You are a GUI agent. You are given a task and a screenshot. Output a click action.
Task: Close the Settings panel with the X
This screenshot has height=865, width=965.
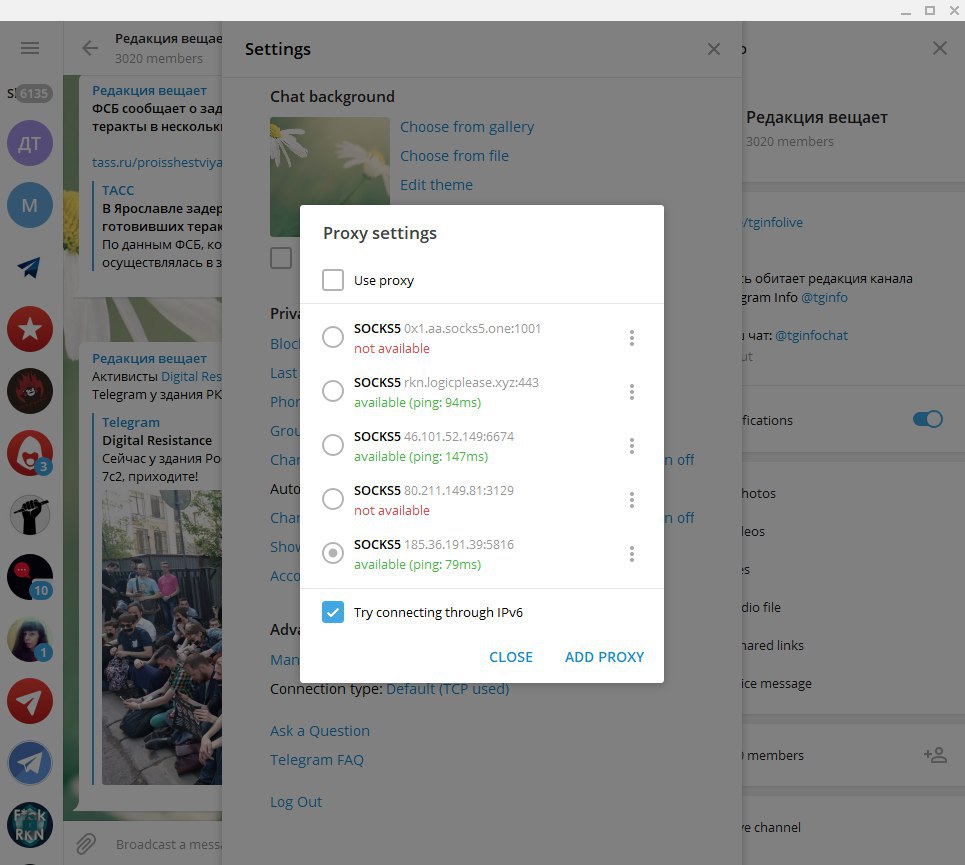714,49
